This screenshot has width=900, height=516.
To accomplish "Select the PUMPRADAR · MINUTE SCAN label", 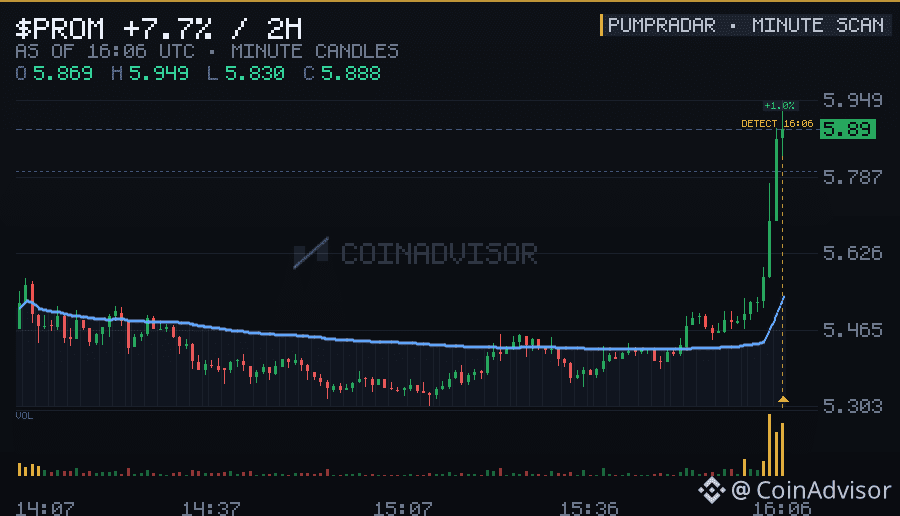I will pyautogui.click(x=746, y=25).
